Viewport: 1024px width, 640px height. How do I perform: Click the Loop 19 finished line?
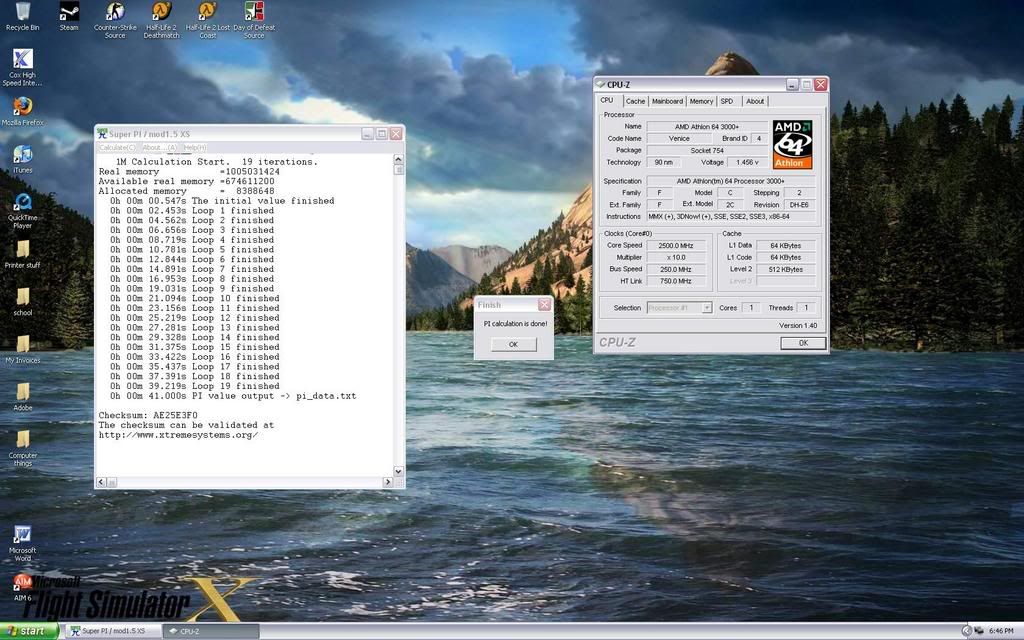[195, 386]
